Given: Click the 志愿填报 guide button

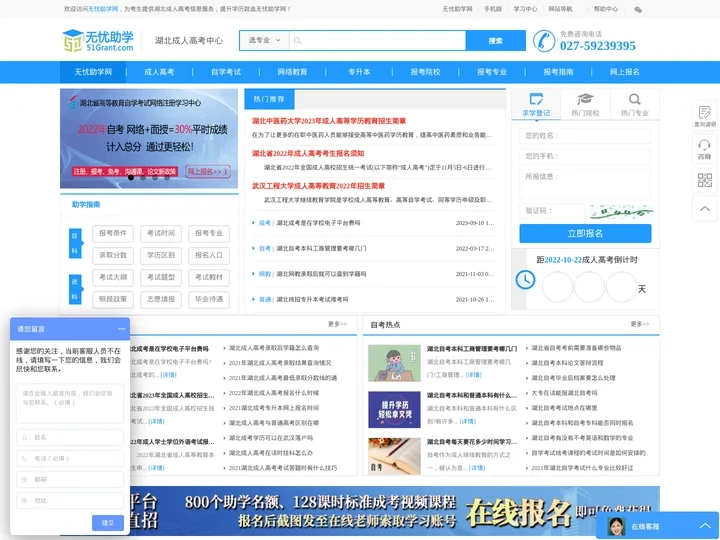Looking at the screenshot, I should (x=161, y=299).
